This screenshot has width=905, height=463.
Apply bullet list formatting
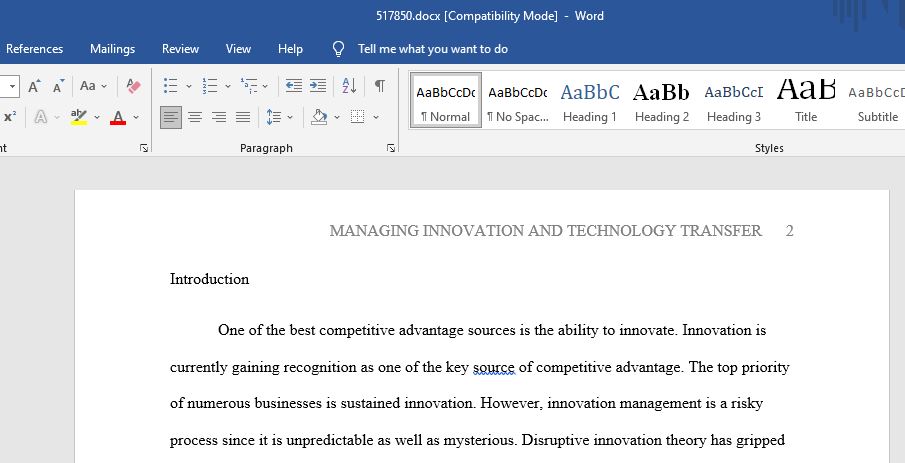coord(170,86)
